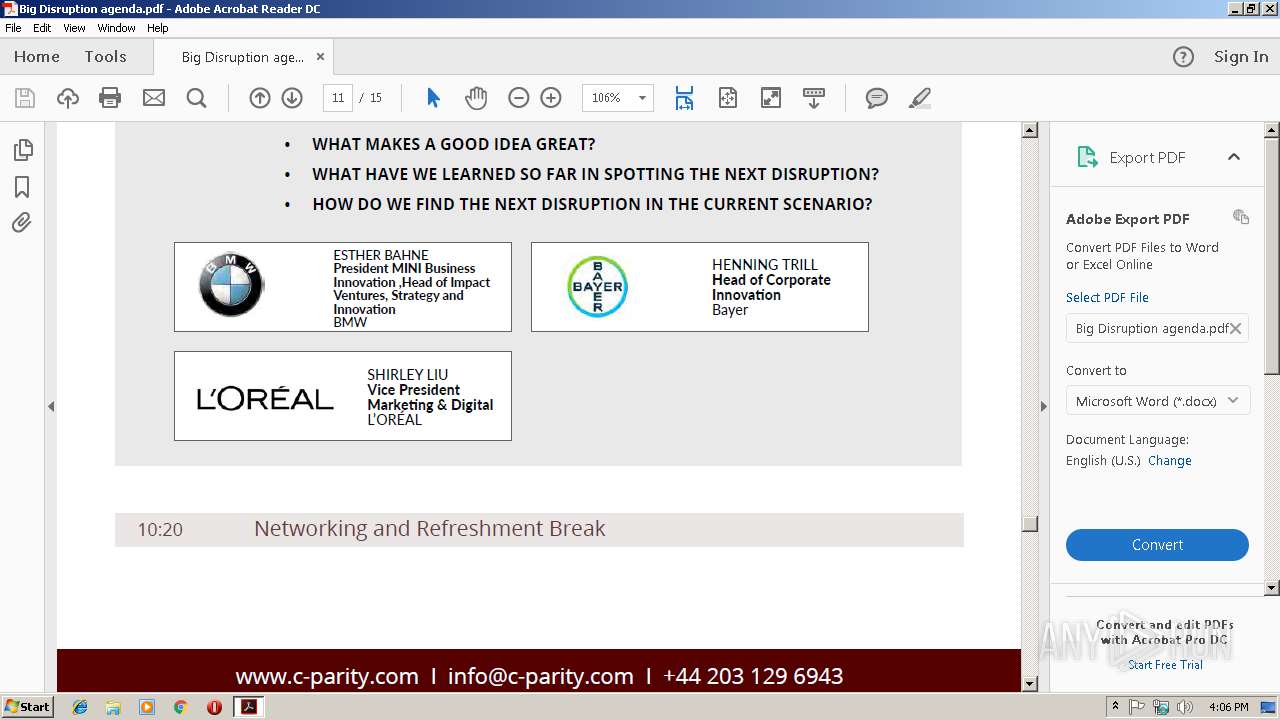
Task: Click the blue Convert button
Action: pyautogui.click(x=1157, y=545)
